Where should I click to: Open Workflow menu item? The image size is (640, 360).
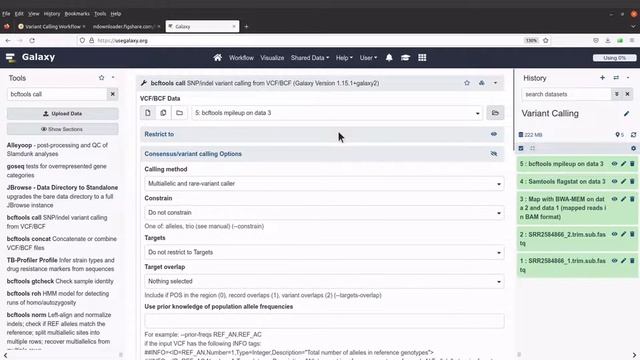coord(241,58)
